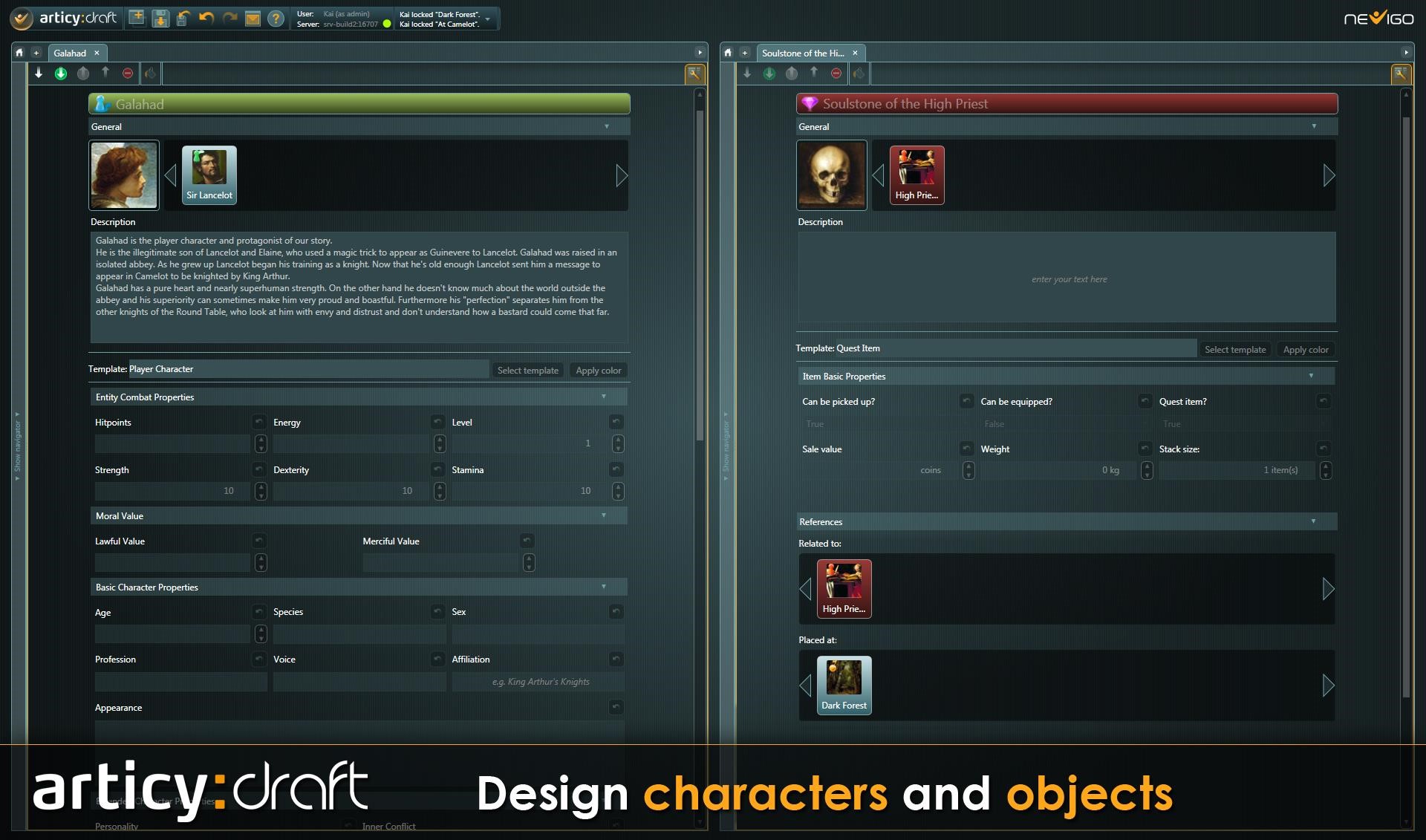This screenshot has height=840, width=1426.
Task: Click the Stack size value stepper
Action: click(x=1326, y=470)
